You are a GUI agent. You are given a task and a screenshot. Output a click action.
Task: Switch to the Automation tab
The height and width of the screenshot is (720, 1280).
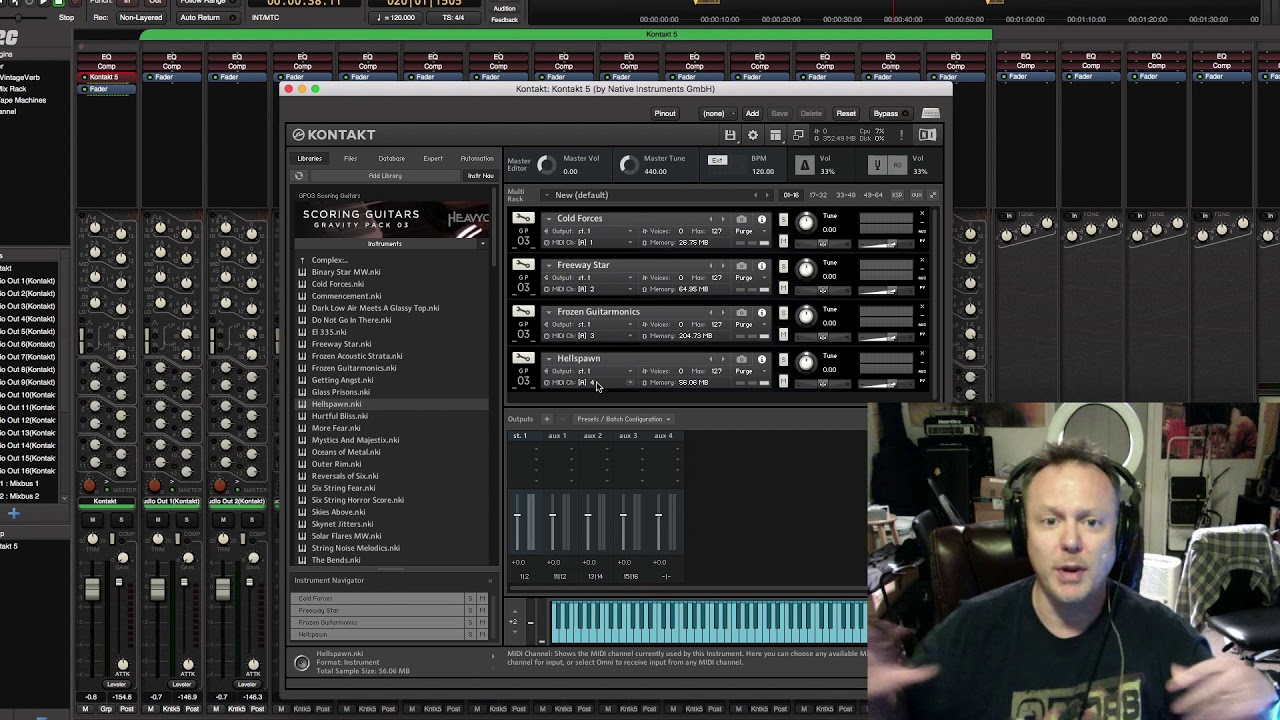tap(477, 158)
